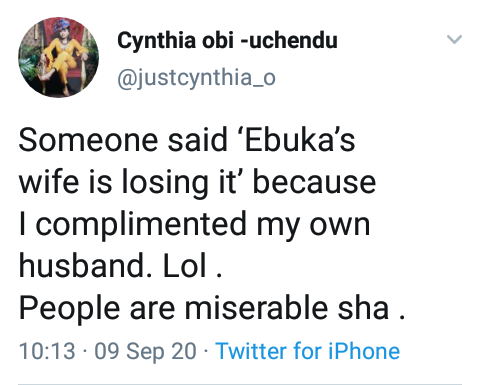Screen dimensions: 480x385
Task: Click the word 'iPhone' in the source label
Action: tap(364, 351)
